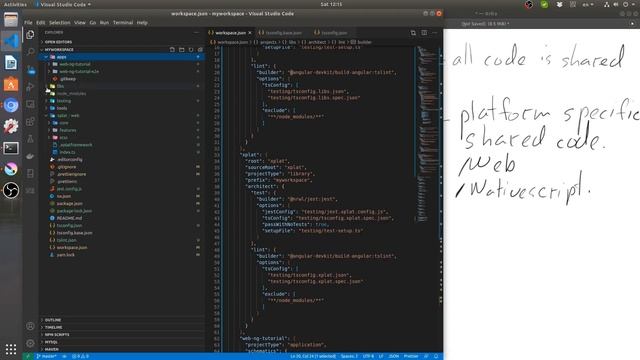Expand the MYSQL panel
Image resolution: width=640 pixels, height=360 pixels.
(122, 342)
